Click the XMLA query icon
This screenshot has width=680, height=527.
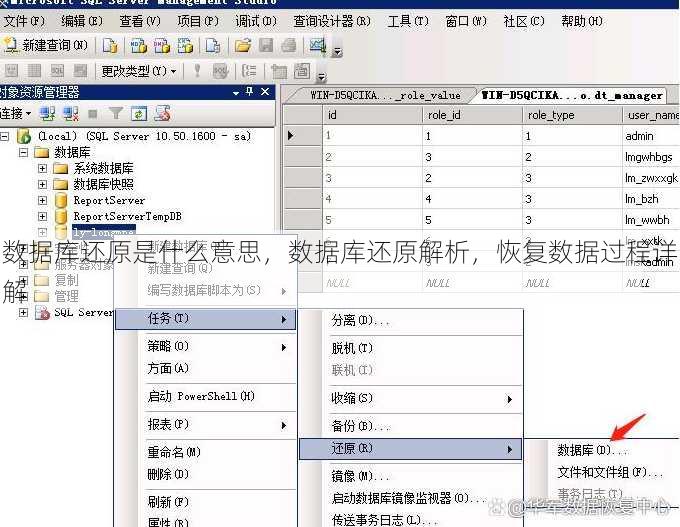pyautogui.click(x=185, y=45)
